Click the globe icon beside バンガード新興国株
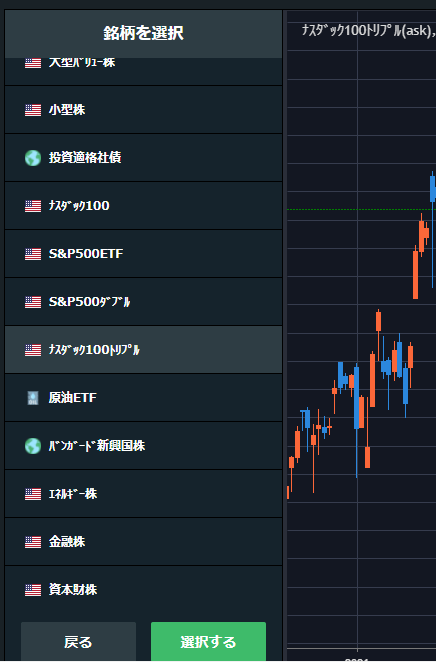 click(x=33, y=446)
